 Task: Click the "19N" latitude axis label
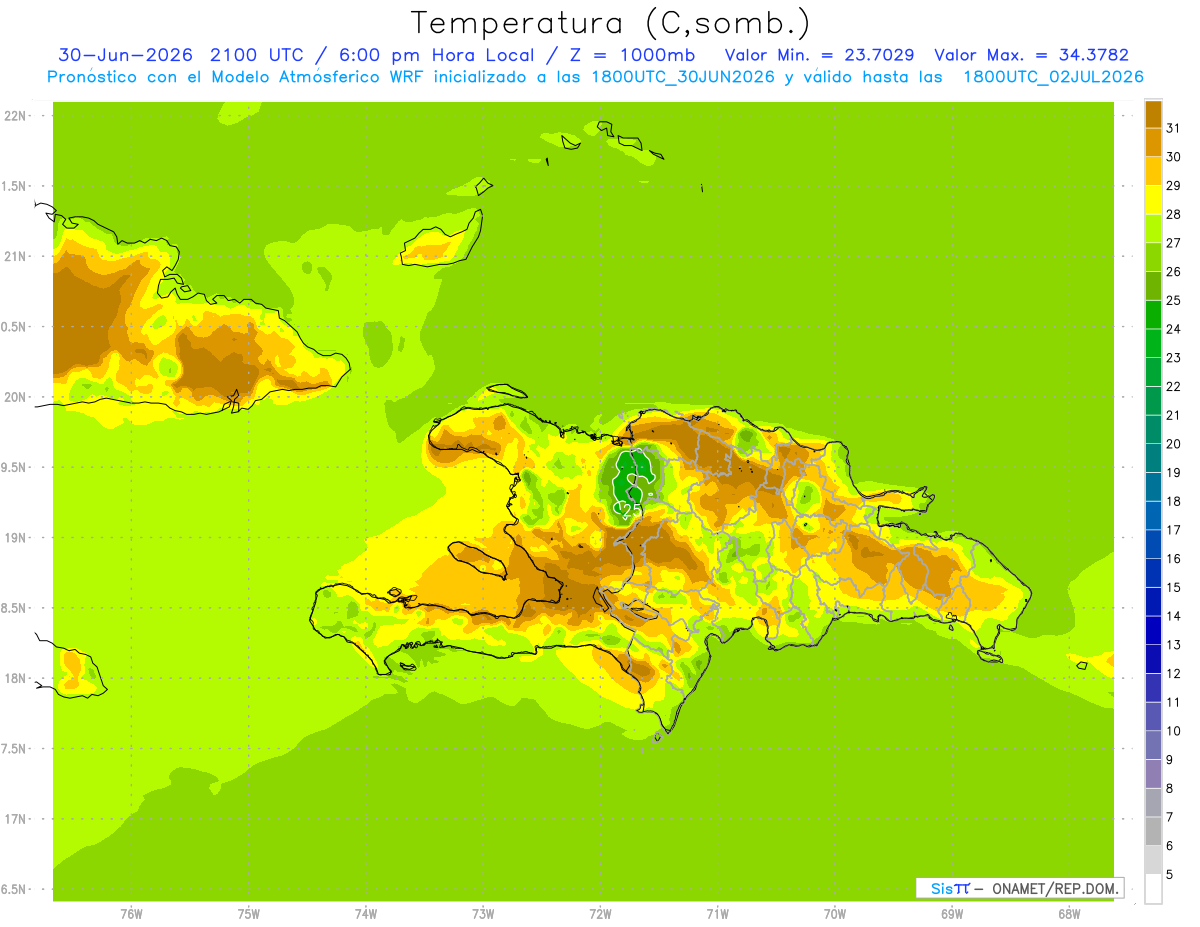pos(16,537)
